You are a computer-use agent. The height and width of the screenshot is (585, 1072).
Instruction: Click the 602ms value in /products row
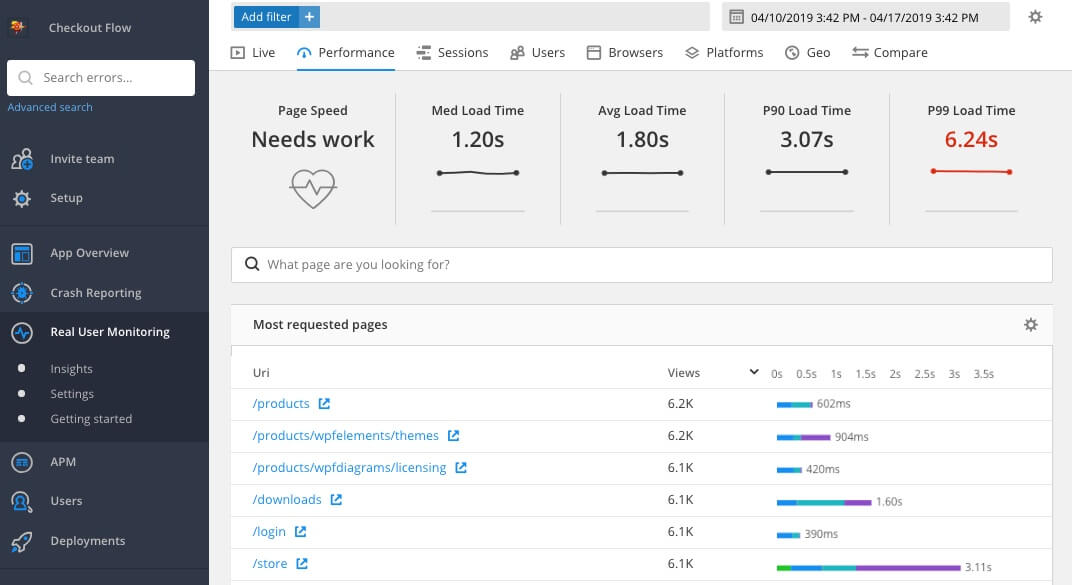coord(833,404)
